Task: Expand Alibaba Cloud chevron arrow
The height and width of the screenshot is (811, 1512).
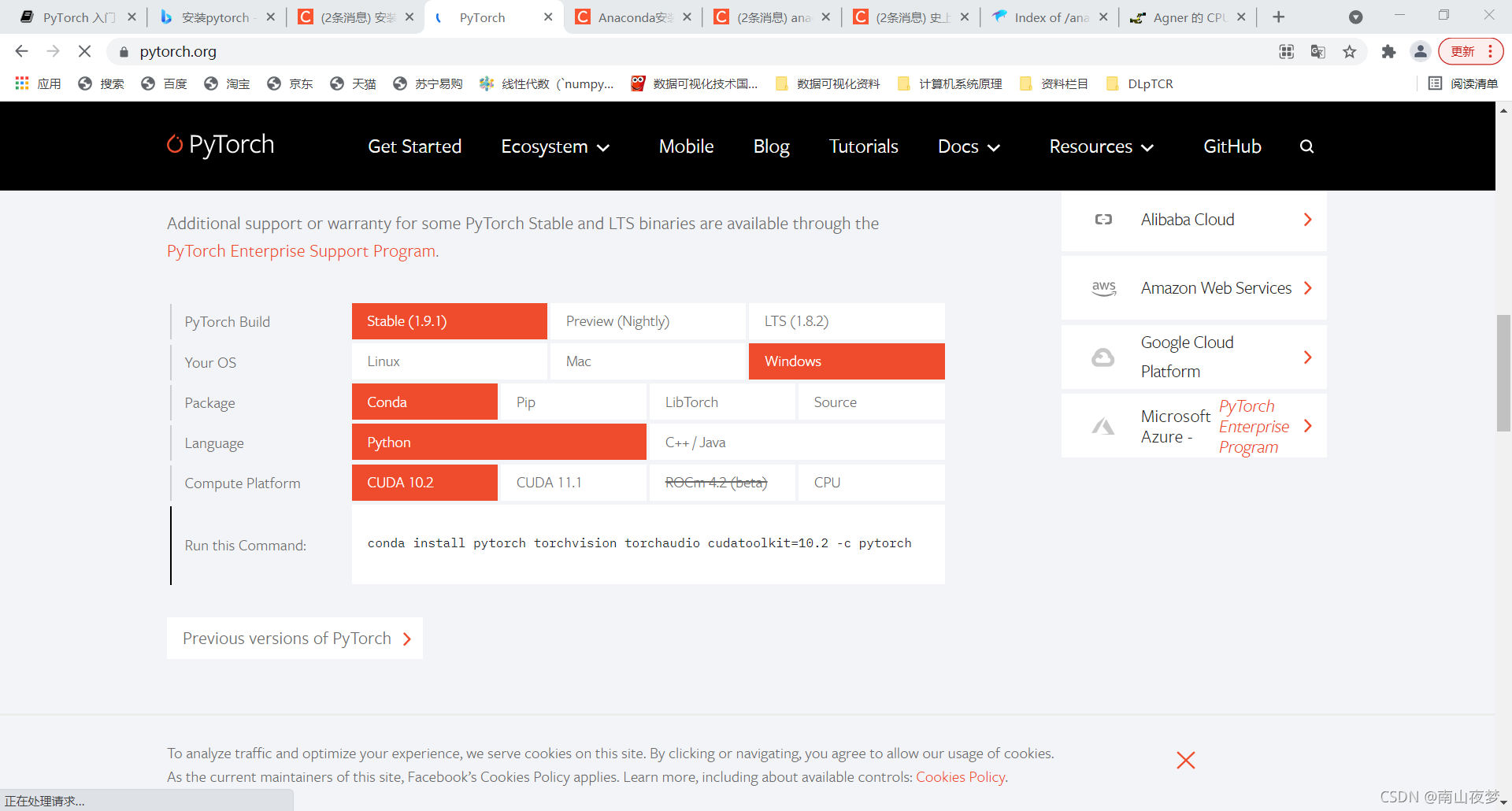Action: [1307, 220]
